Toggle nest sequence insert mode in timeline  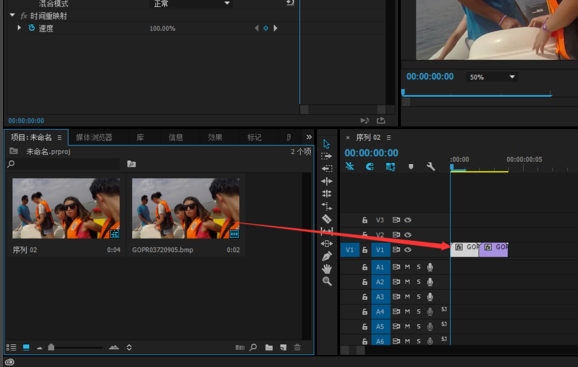coord(349,167)
